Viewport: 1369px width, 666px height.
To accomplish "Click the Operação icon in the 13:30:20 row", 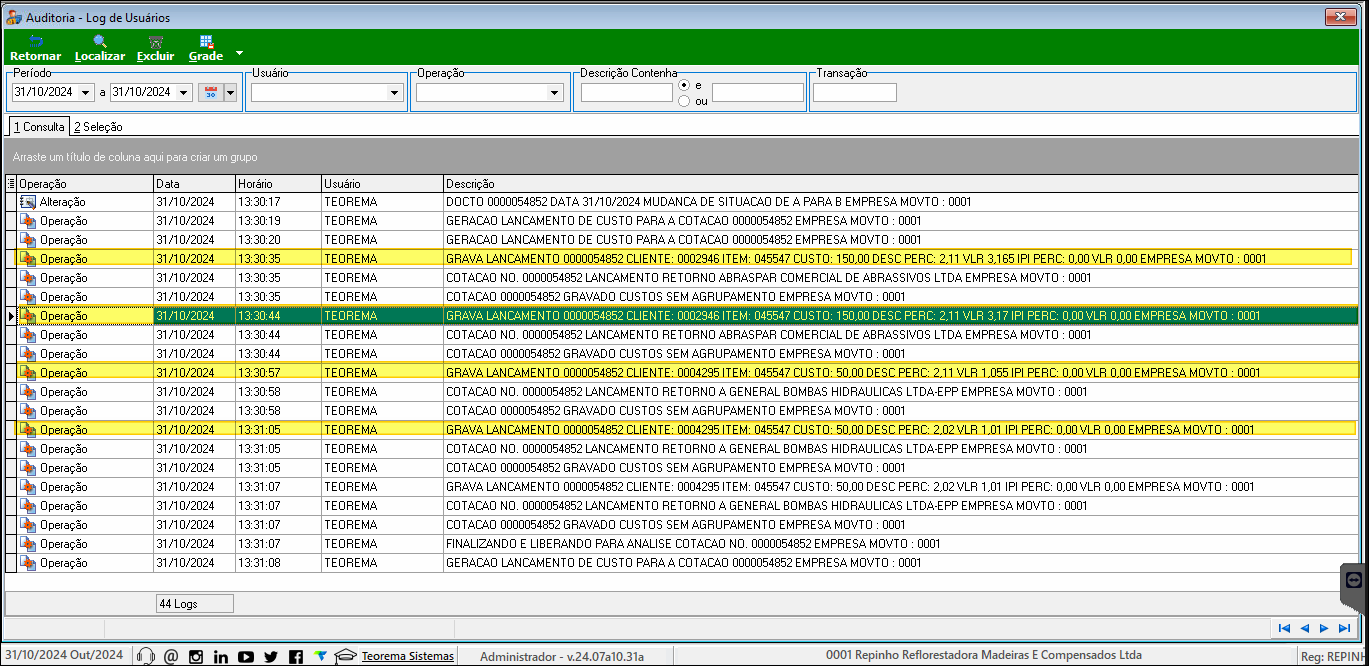I will click(28, 240).
